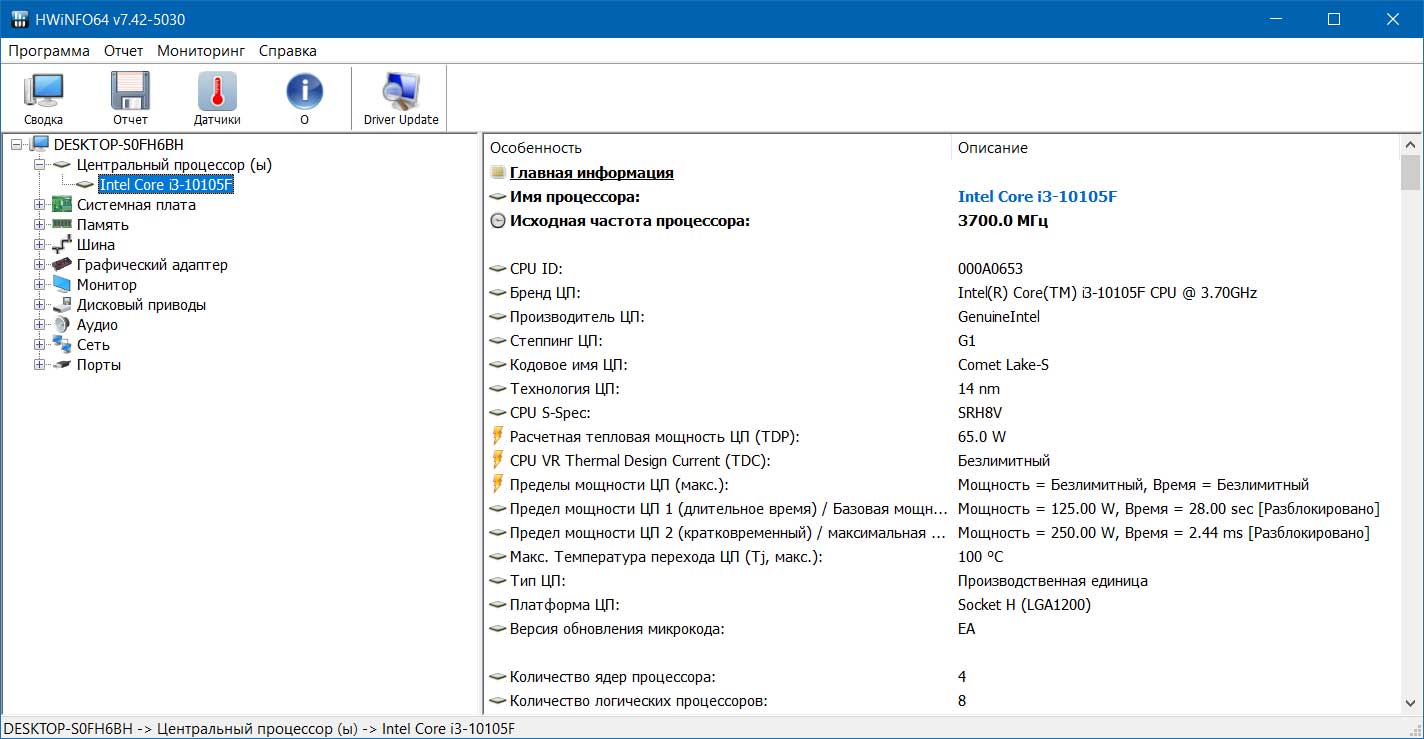This screenshot has height=739, width=1424.
Task: Collapse the DESKTOP-S0FH6BH root node
Action: (x=16, y=145)
